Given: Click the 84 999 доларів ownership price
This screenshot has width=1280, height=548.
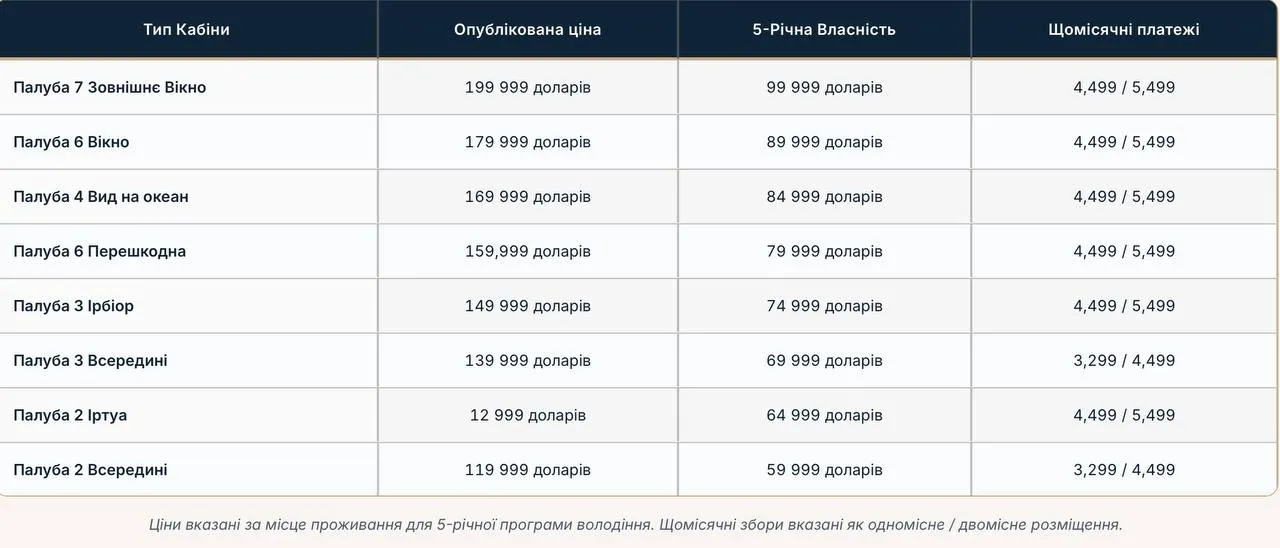Looking at the screenshot, I should coord(824,197).
